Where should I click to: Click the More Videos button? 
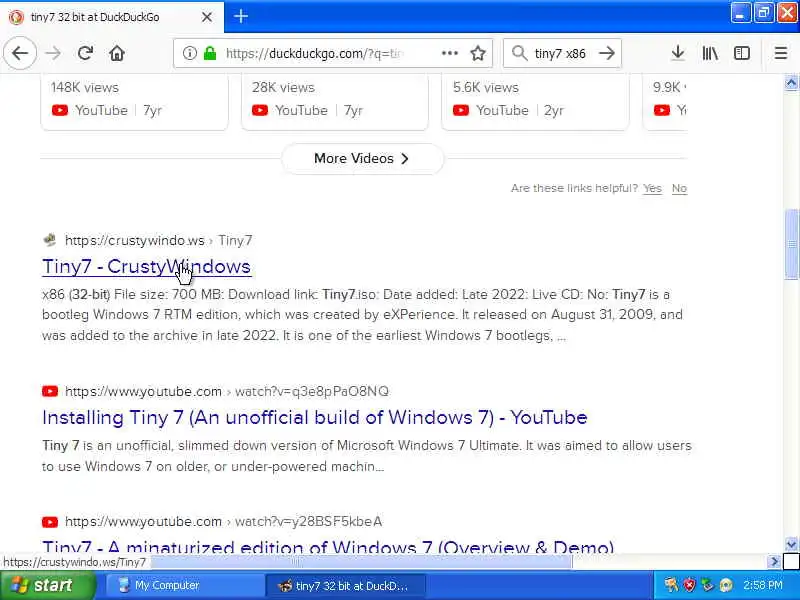362,159
